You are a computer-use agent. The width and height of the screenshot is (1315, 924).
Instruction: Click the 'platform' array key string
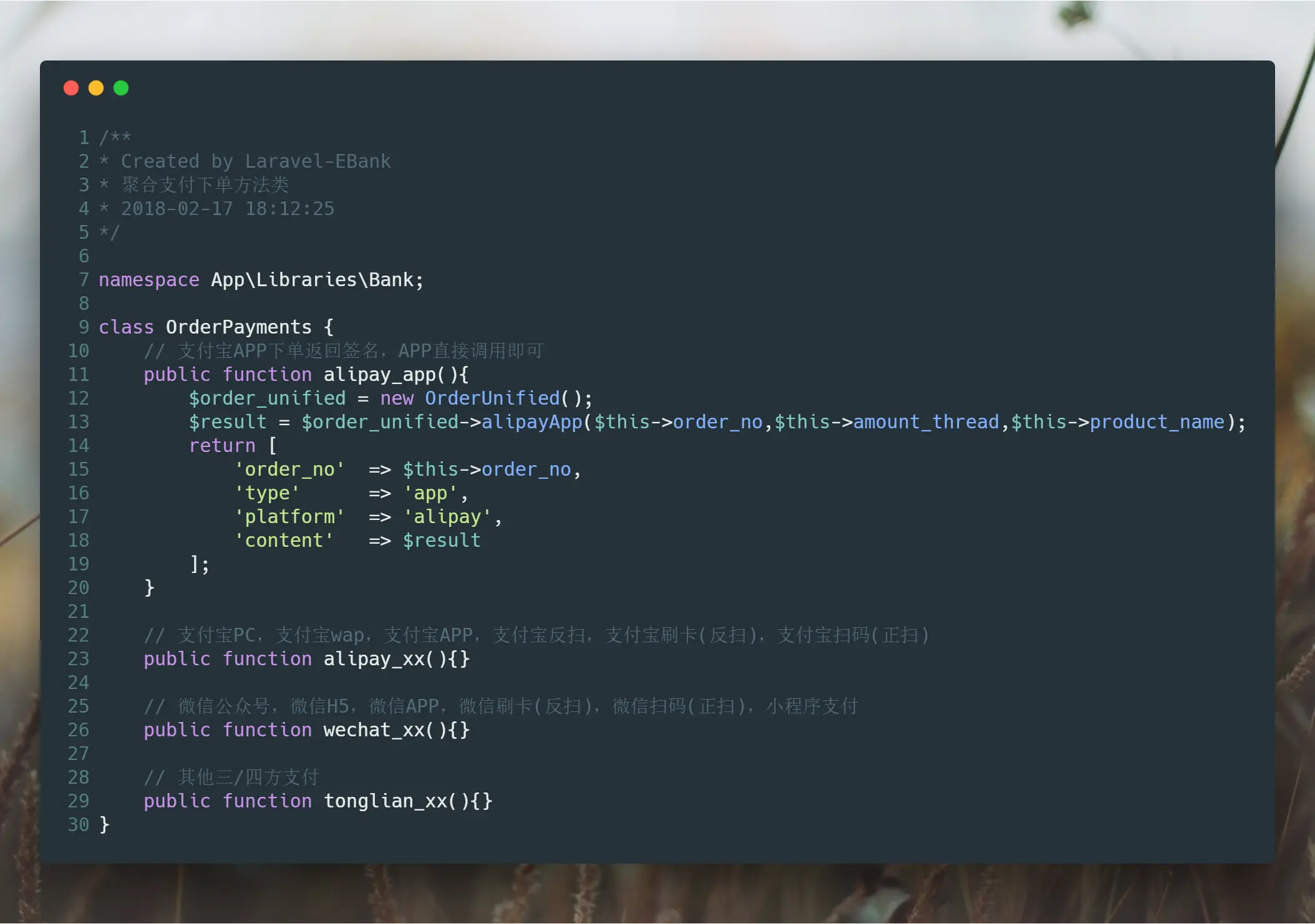click(x=289, y=517)
